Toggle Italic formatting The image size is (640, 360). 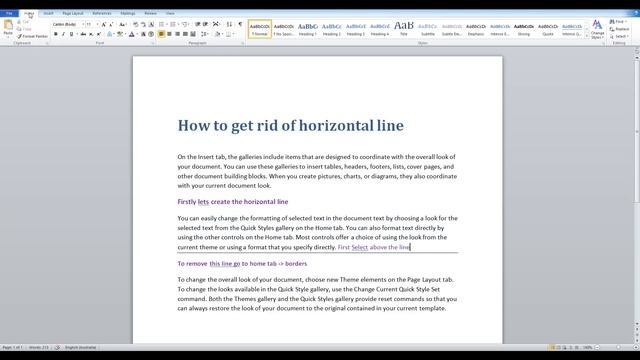point(63,34)
